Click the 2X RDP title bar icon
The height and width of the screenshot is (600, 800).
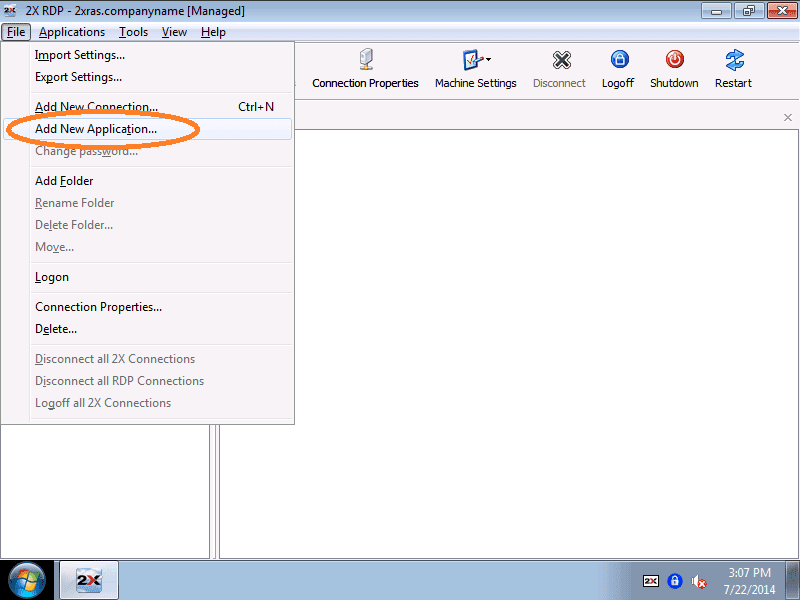tap(10, 10)
